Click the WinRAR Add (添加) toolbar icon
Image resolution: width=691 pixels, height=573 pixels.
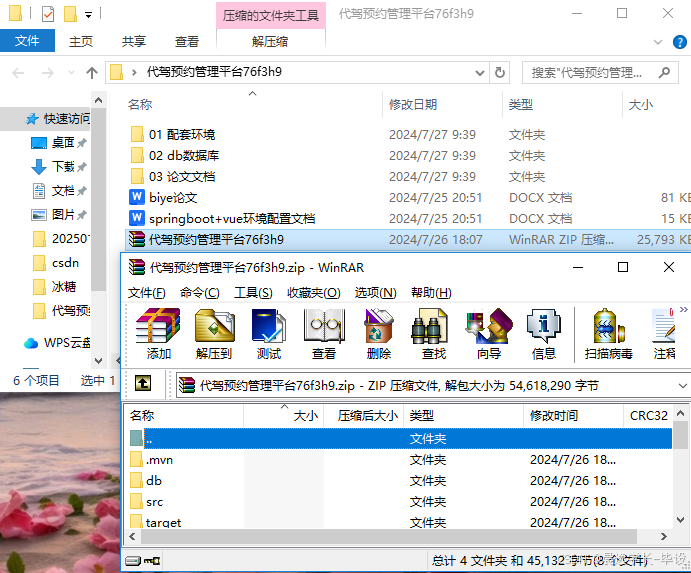click(158, 334)
